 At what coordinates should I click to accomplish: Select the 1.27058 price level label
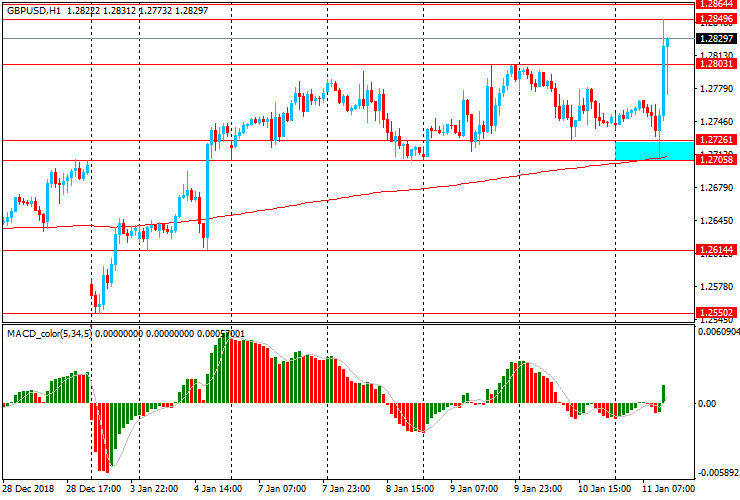[718, 160]
